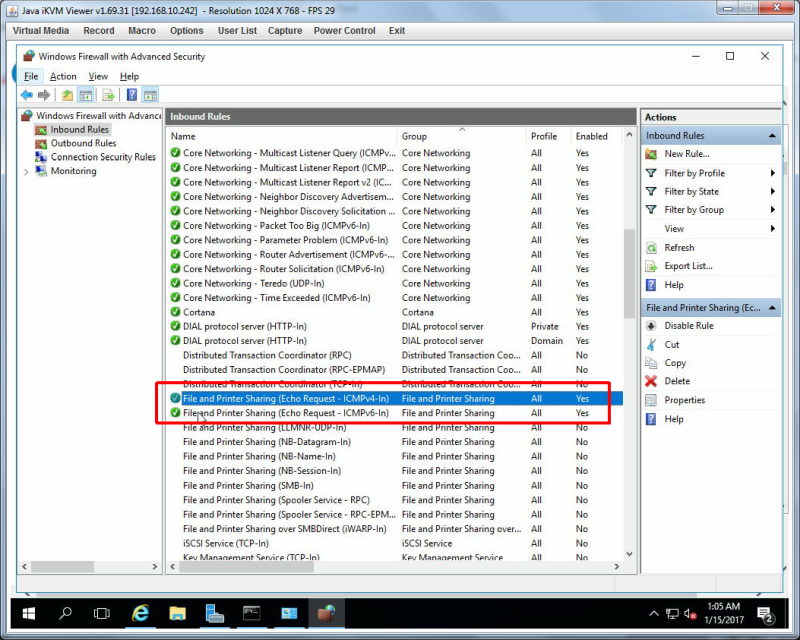Viewport: 800px width, 640px height.
Task: Select the Cortana inbound rule
Action: 395,312
